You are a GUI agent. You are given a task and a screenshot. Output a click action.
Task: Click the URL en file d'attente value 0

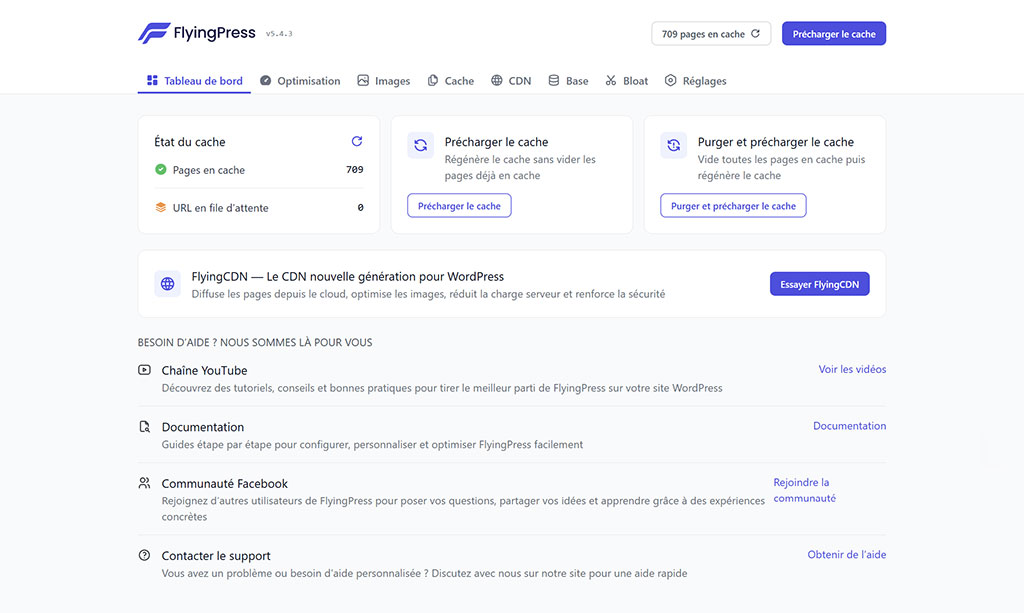(360, 208)
